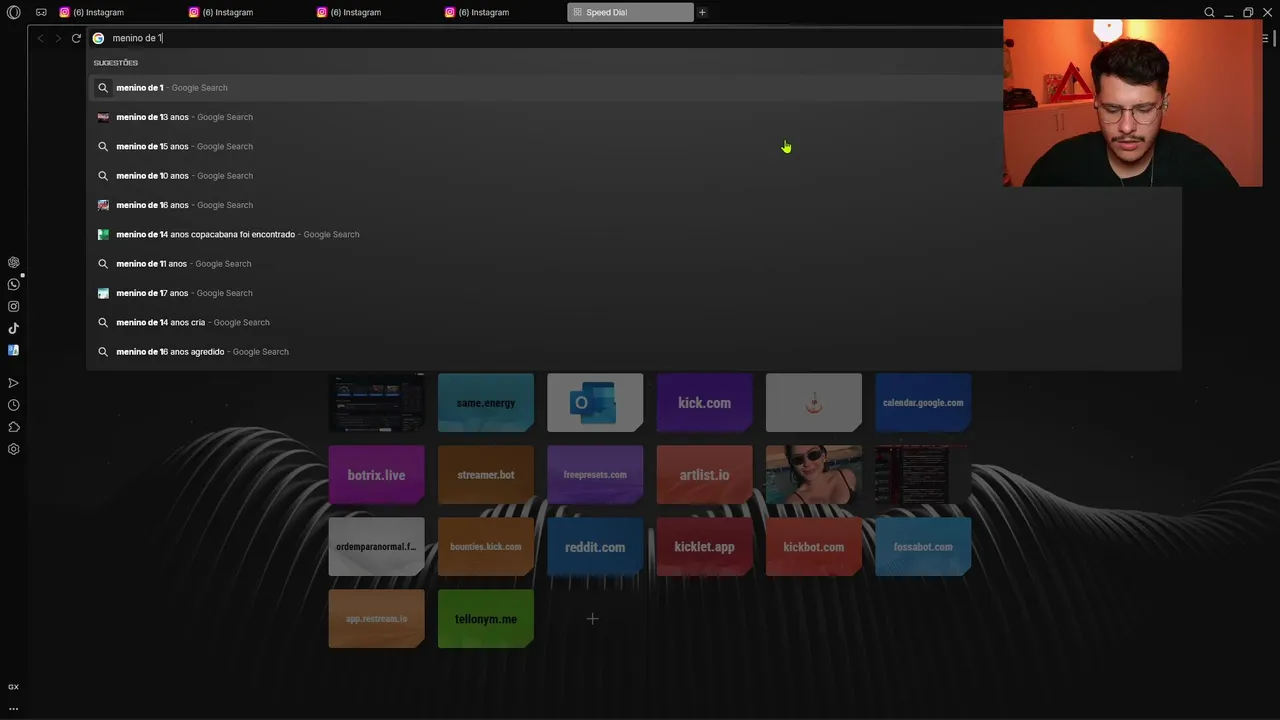The width and height of the screenshot is (1280, 720).
Task: Open calendar.google.com speed dial tile
Action: point(923,403)
